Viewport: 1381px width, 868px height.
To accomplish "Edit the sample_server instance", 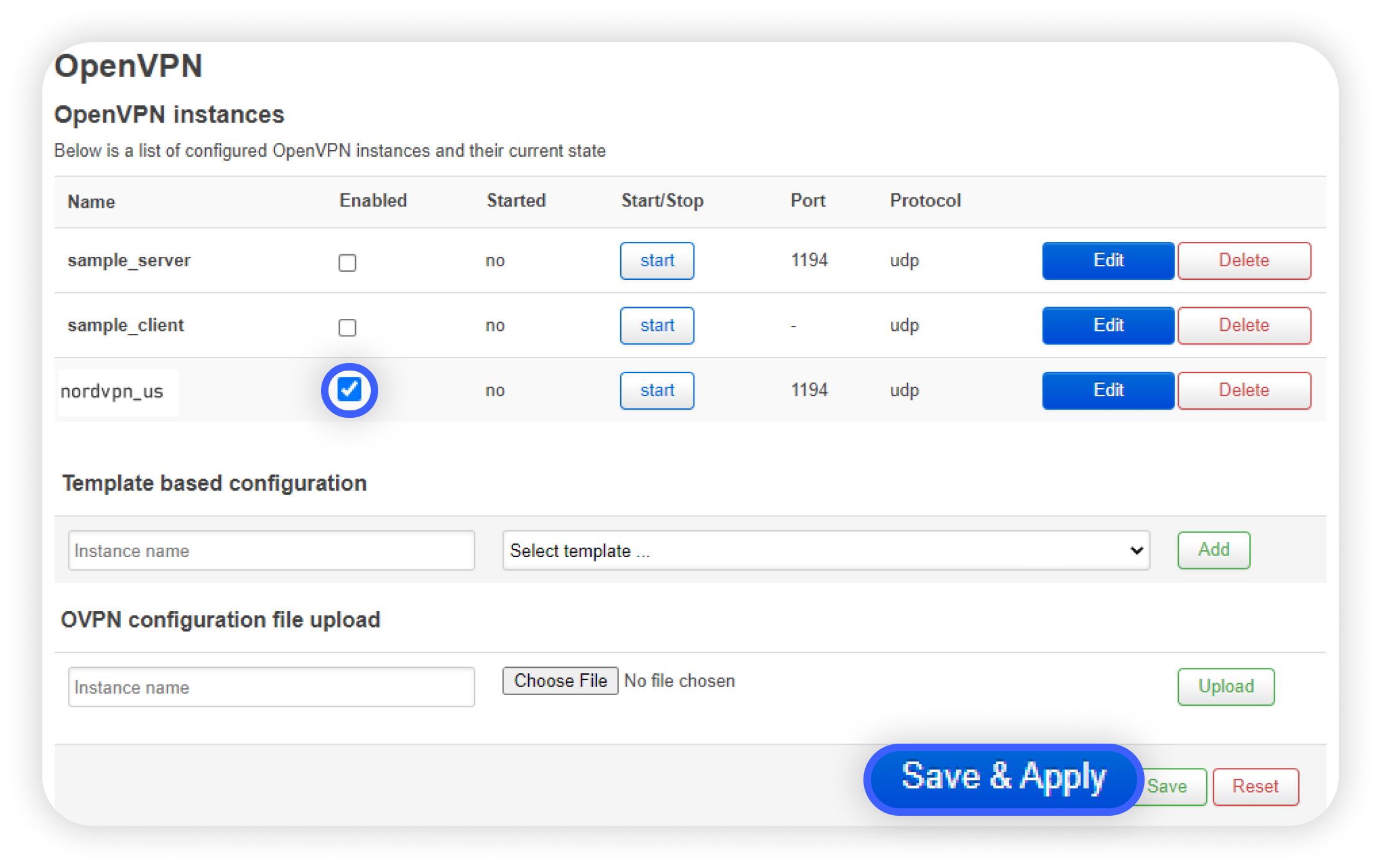I will pos(1108,261).
